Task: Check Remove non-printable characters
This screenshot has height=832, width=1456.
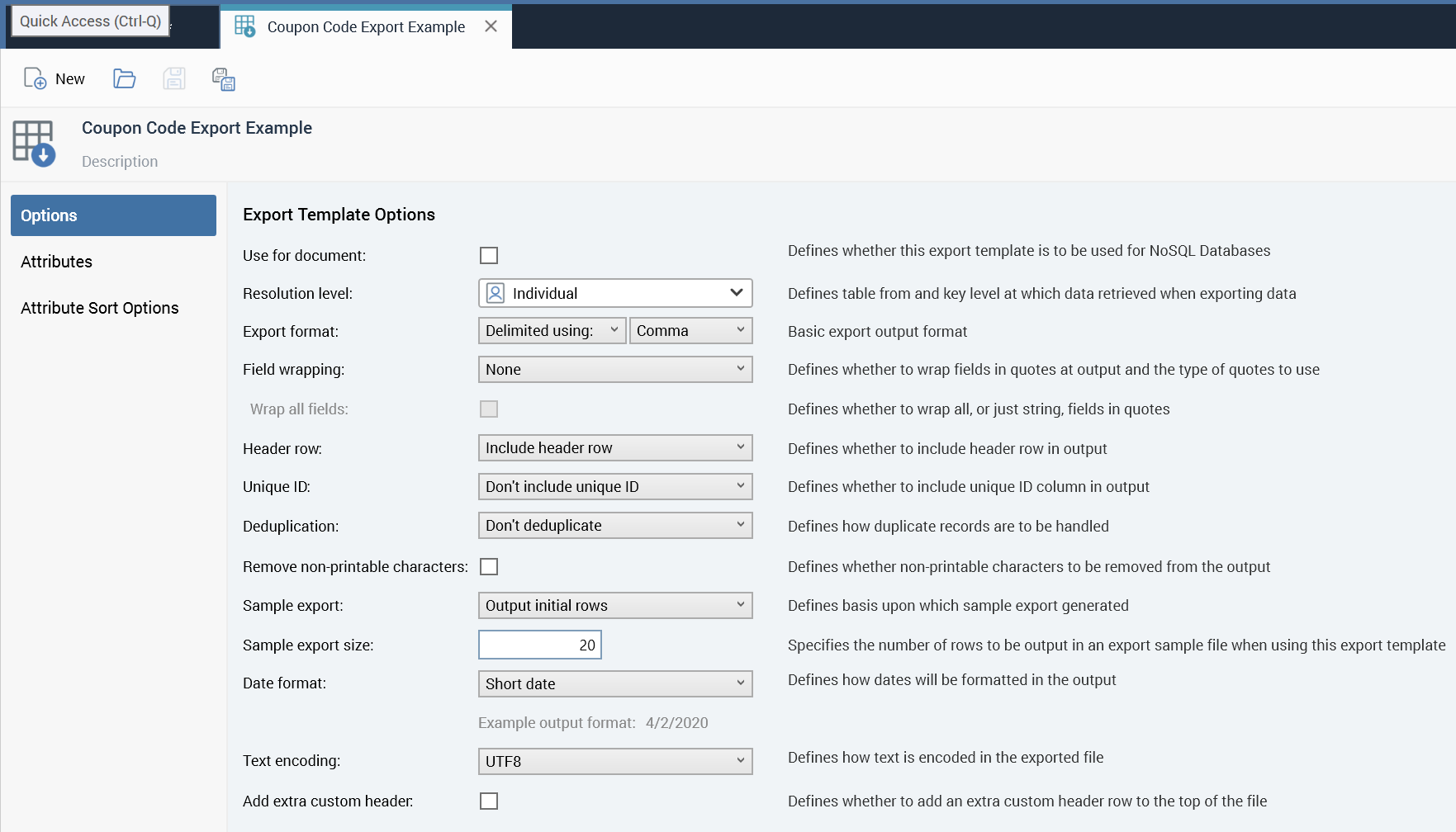Action: (x=489, y=567)
